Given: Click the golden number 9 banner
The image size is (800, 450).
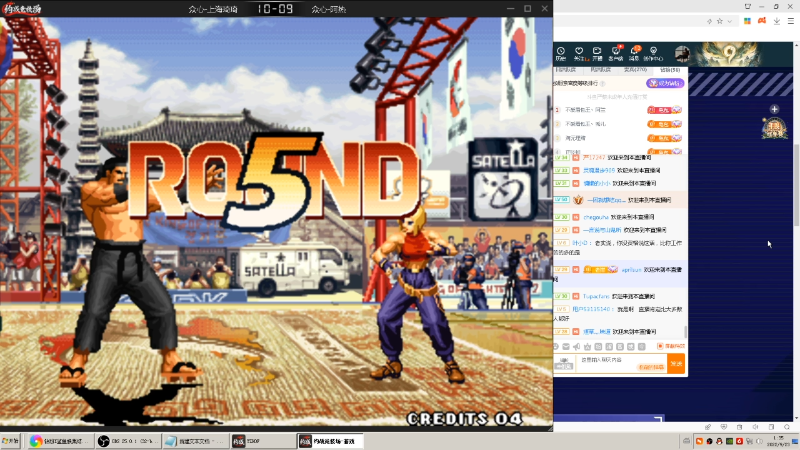Looking at the screenshot, I should (729, 54).
